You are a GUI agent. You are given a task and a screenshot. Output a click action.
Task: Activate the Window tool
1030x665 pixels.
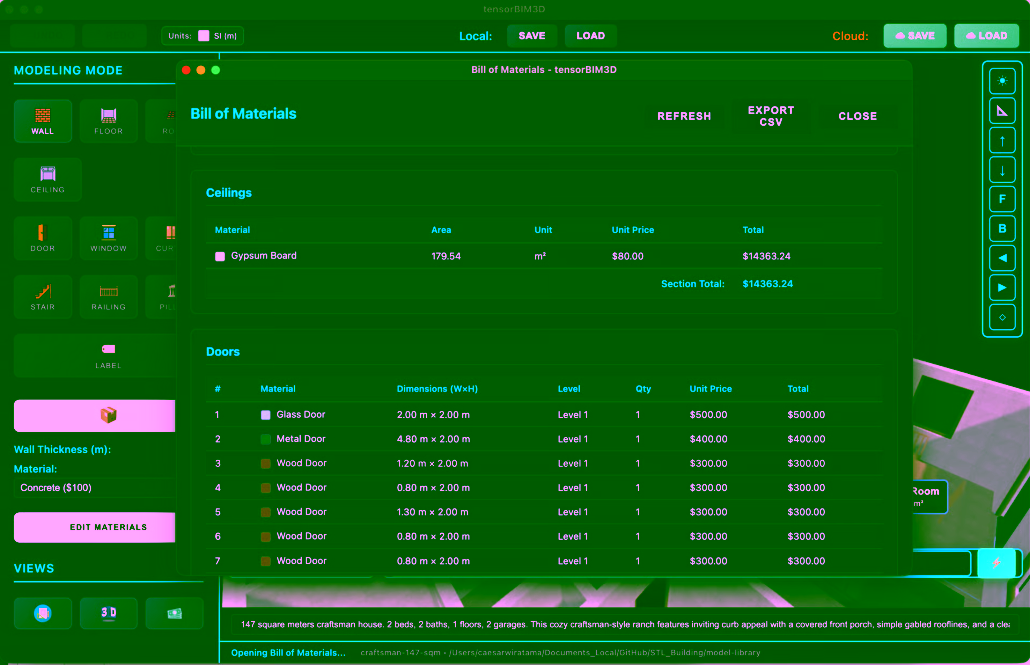108,238
